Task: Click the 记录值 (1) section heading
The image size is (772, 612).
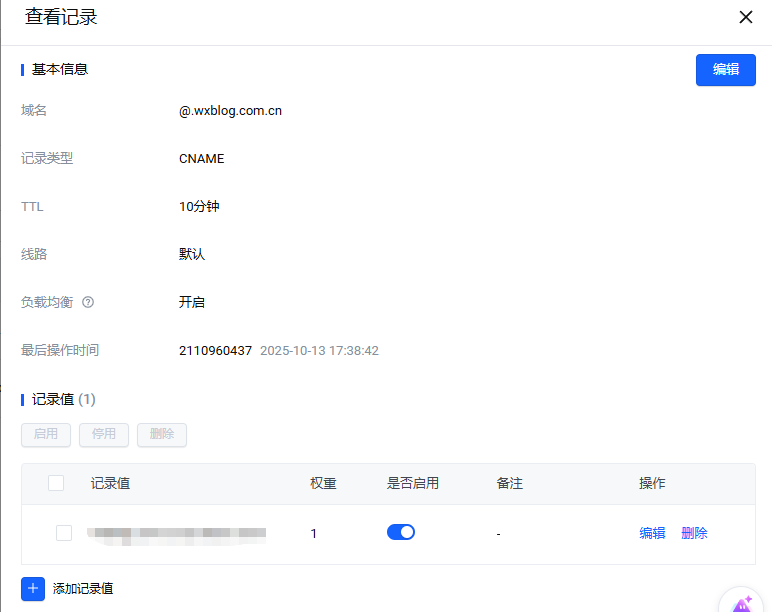Action: pyautogui.click(x=64, y=399)
